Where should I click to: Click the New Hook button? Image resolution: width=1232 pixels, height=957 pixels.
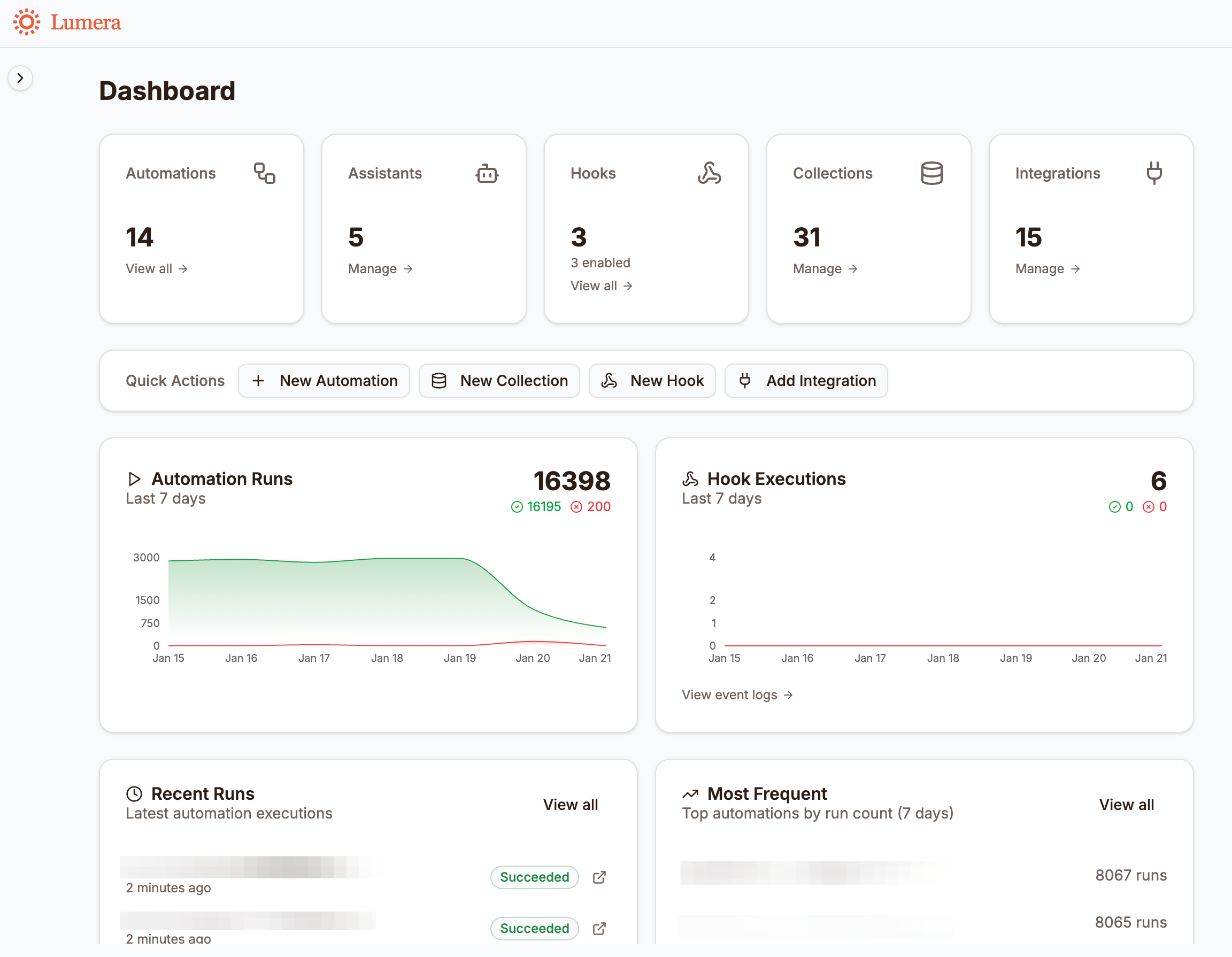coord(652,381)
